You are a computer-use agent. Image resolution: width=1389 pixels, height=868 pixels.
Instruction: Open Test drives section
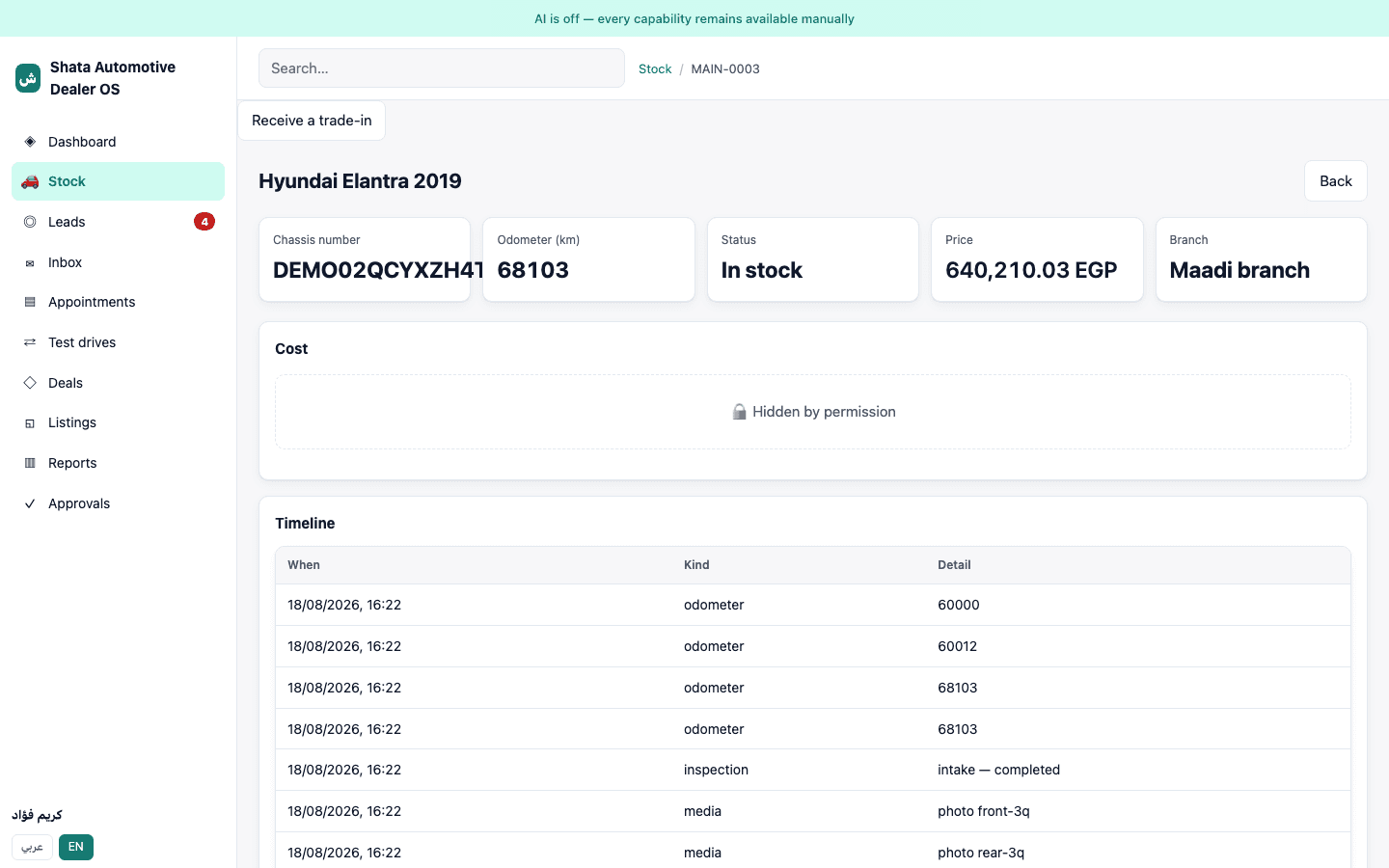[x=118, y=342]
